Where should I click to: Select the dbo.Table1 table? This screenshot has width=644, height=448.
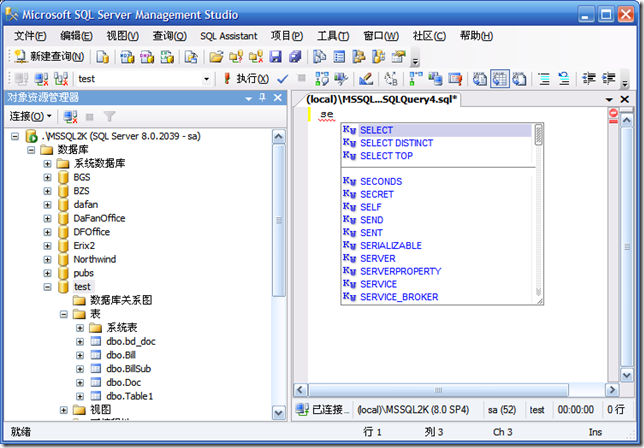[129, 396]
